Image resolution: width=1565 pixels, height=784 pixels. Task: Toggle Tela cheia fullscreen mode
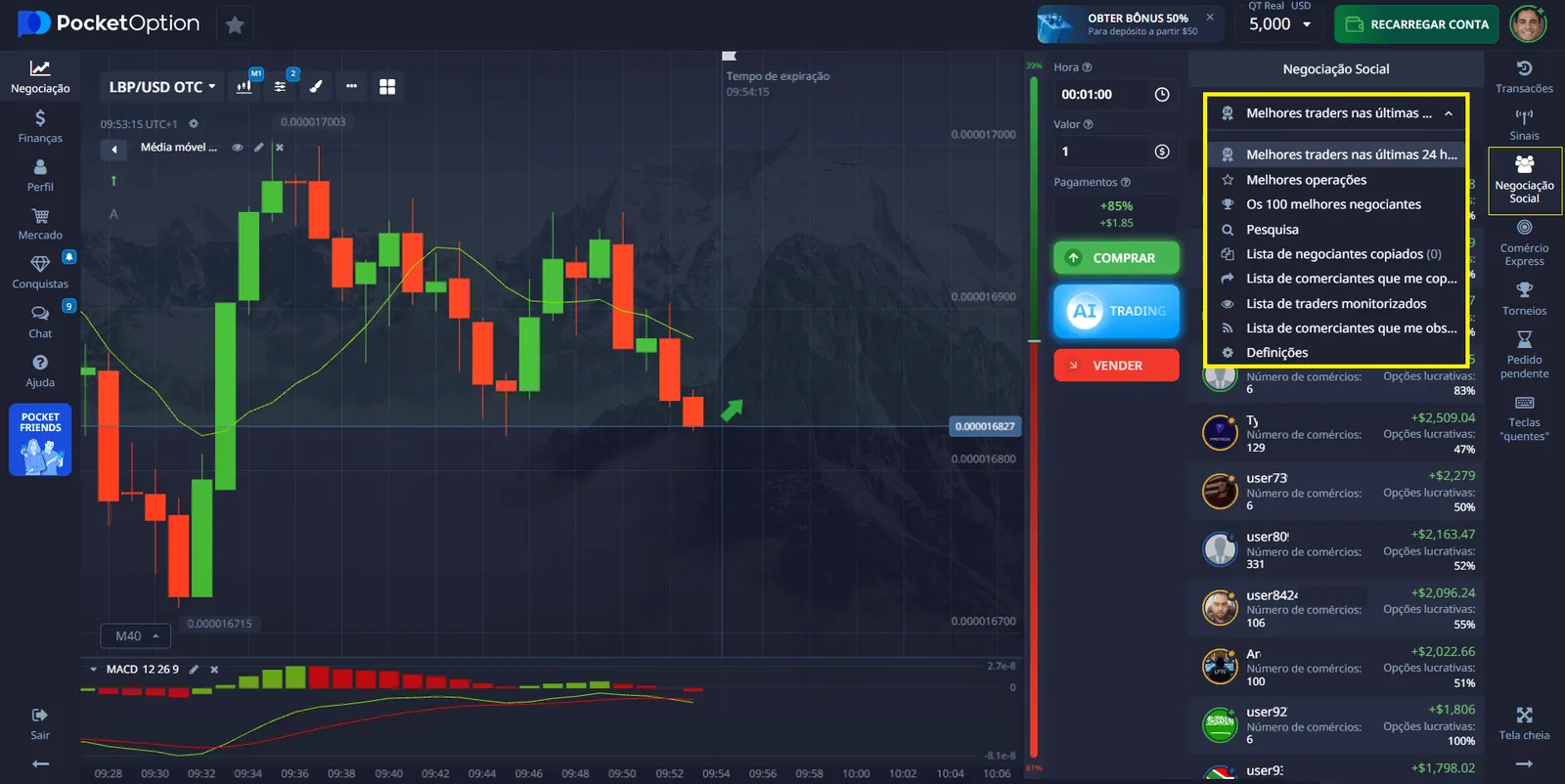pos(1524,722)
